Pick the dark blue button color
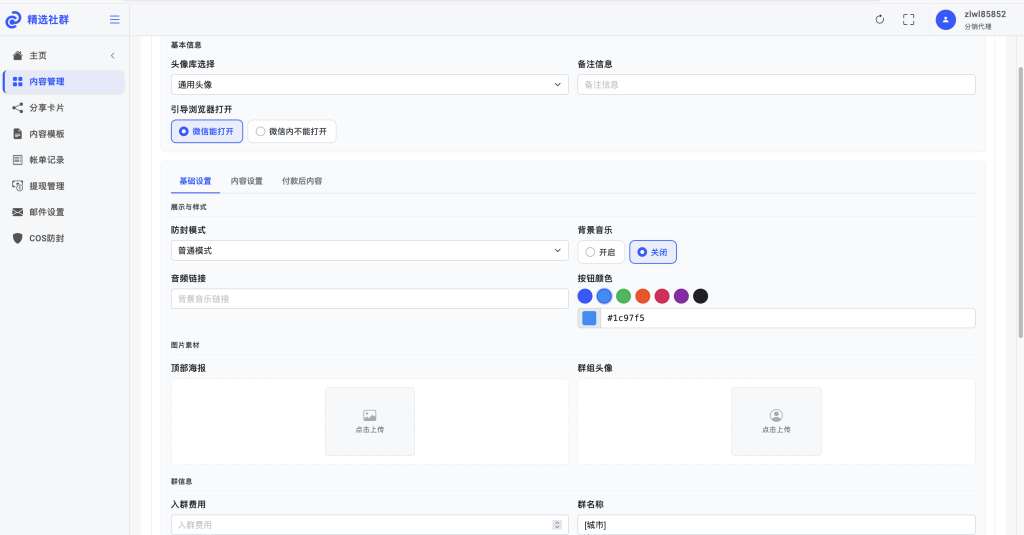This screenshot has height=535, width=1024. 585,297
